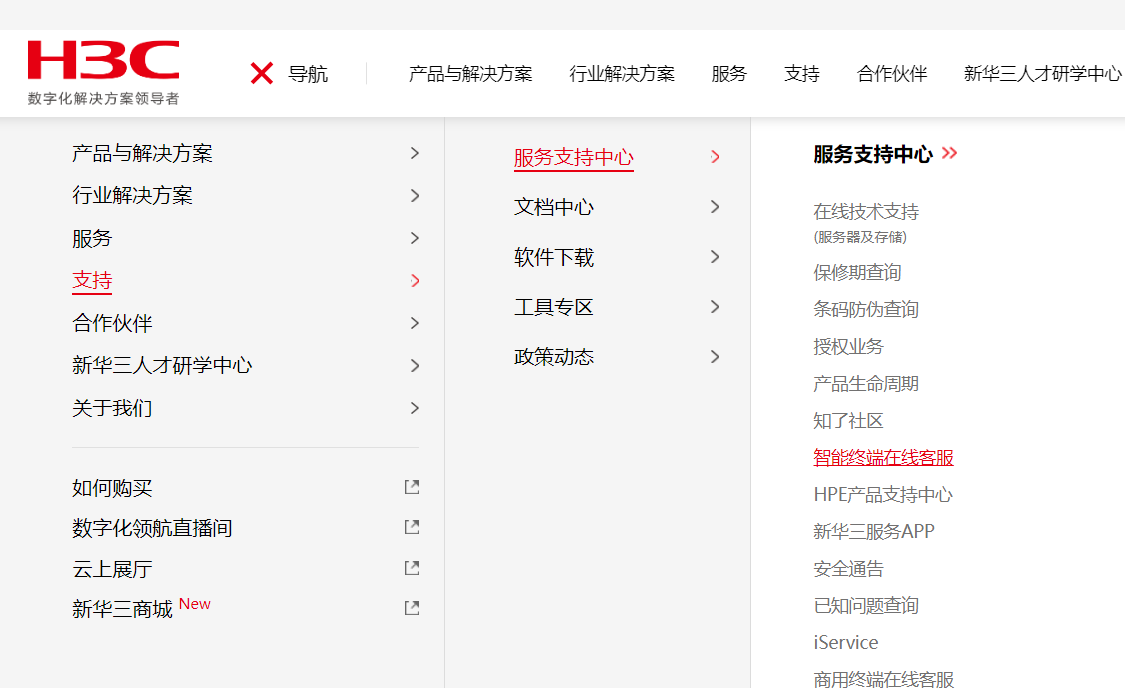Select 关于我们 in left menu

112,408
